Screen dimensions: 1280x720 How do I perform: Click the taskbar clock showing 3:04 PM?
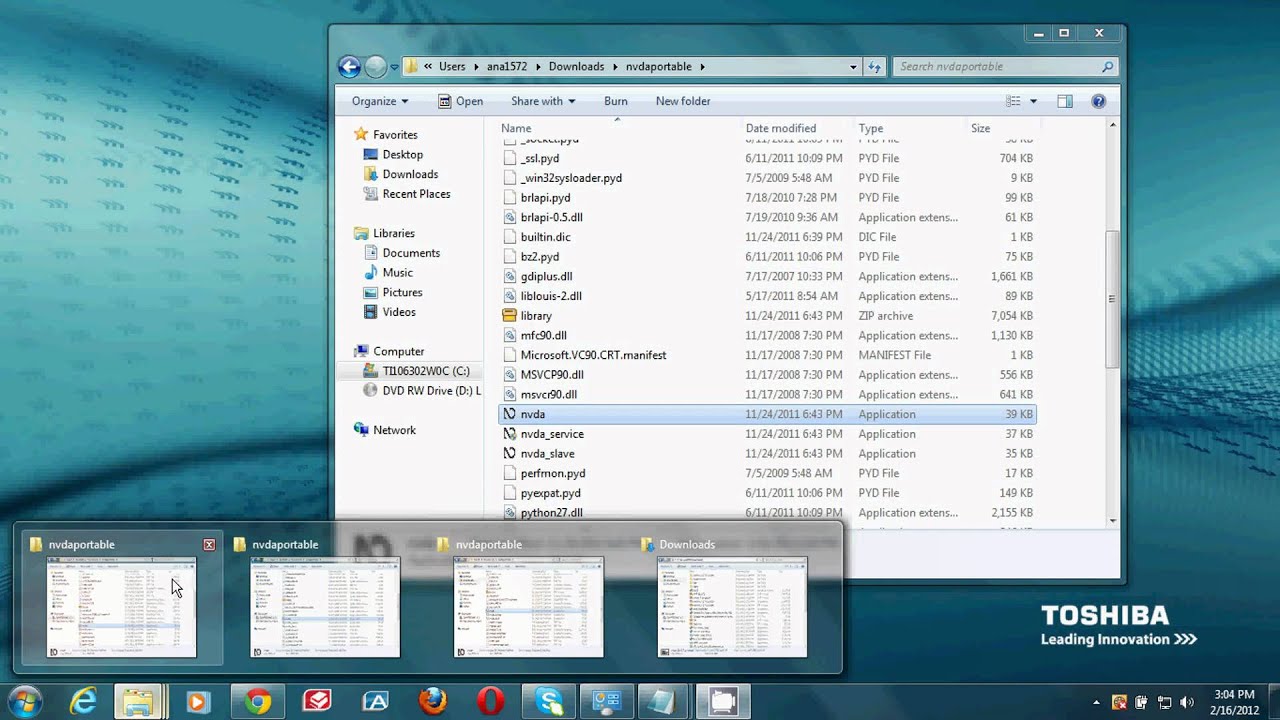coord(1234,702)
